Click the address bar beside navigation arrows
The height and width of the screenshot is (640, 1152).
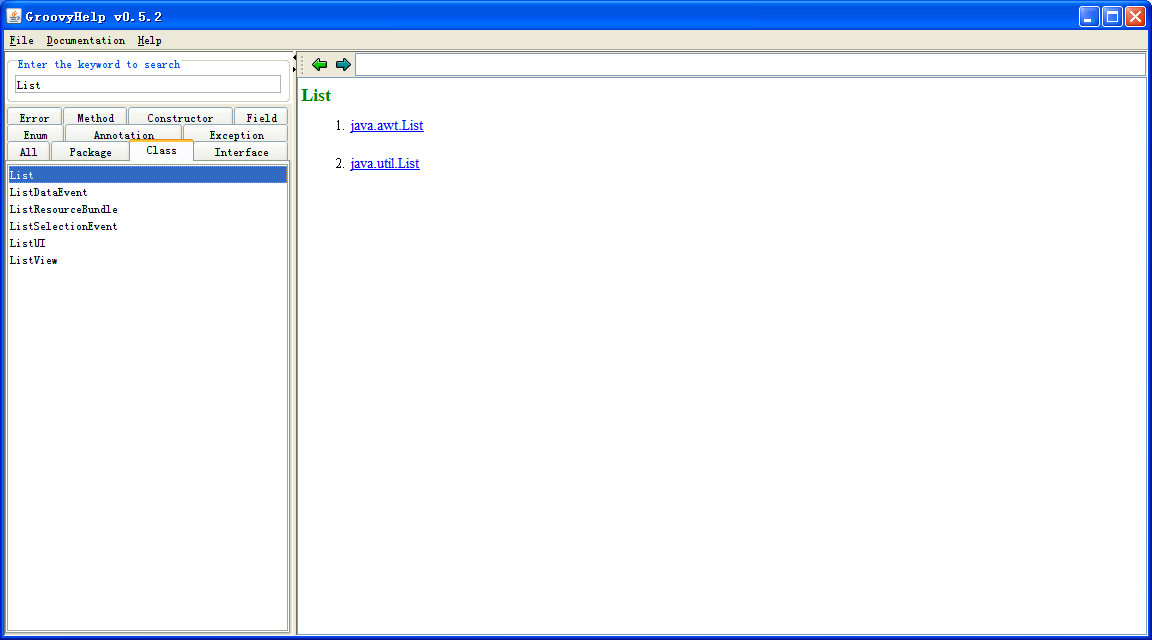(750, 65)
